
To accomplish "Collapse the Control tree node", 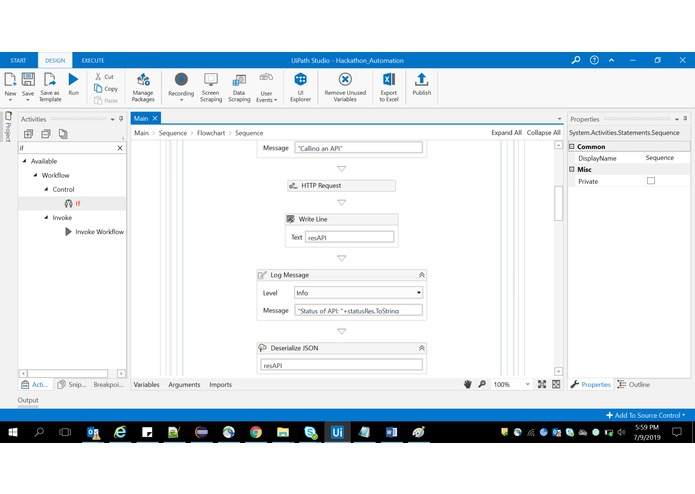I will click(46, 189).
